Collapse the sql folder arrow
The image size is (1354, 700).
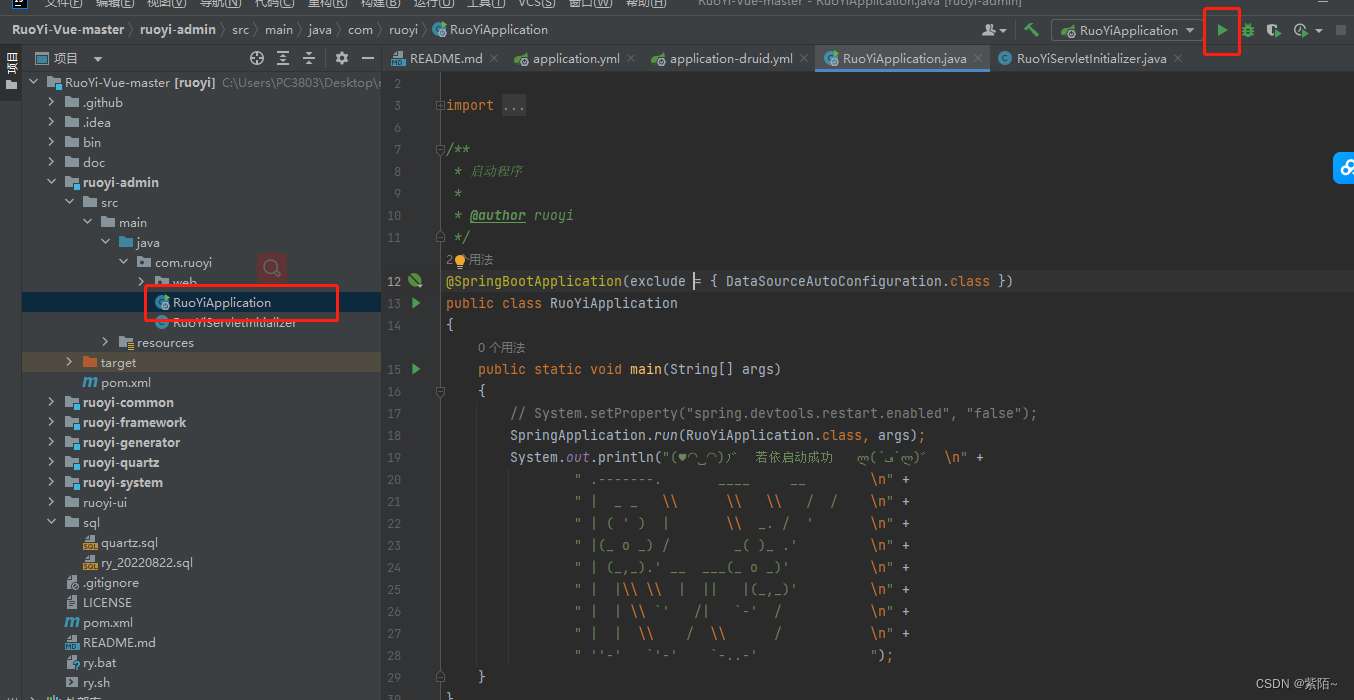(x=52, y=522)
